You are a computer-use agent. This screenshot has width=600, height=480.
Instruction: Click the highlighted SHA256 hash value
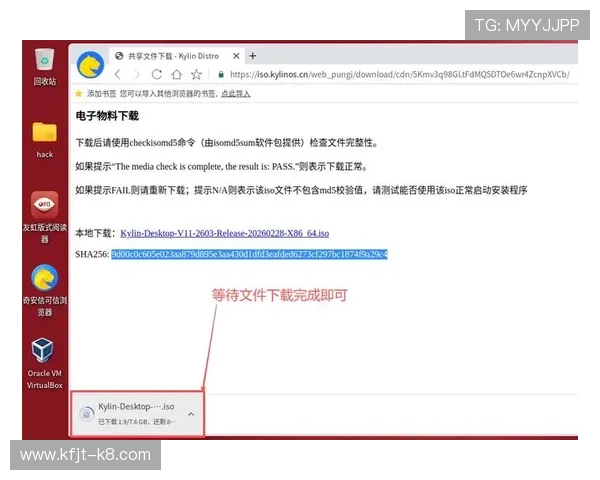click(x=249, y=254)
